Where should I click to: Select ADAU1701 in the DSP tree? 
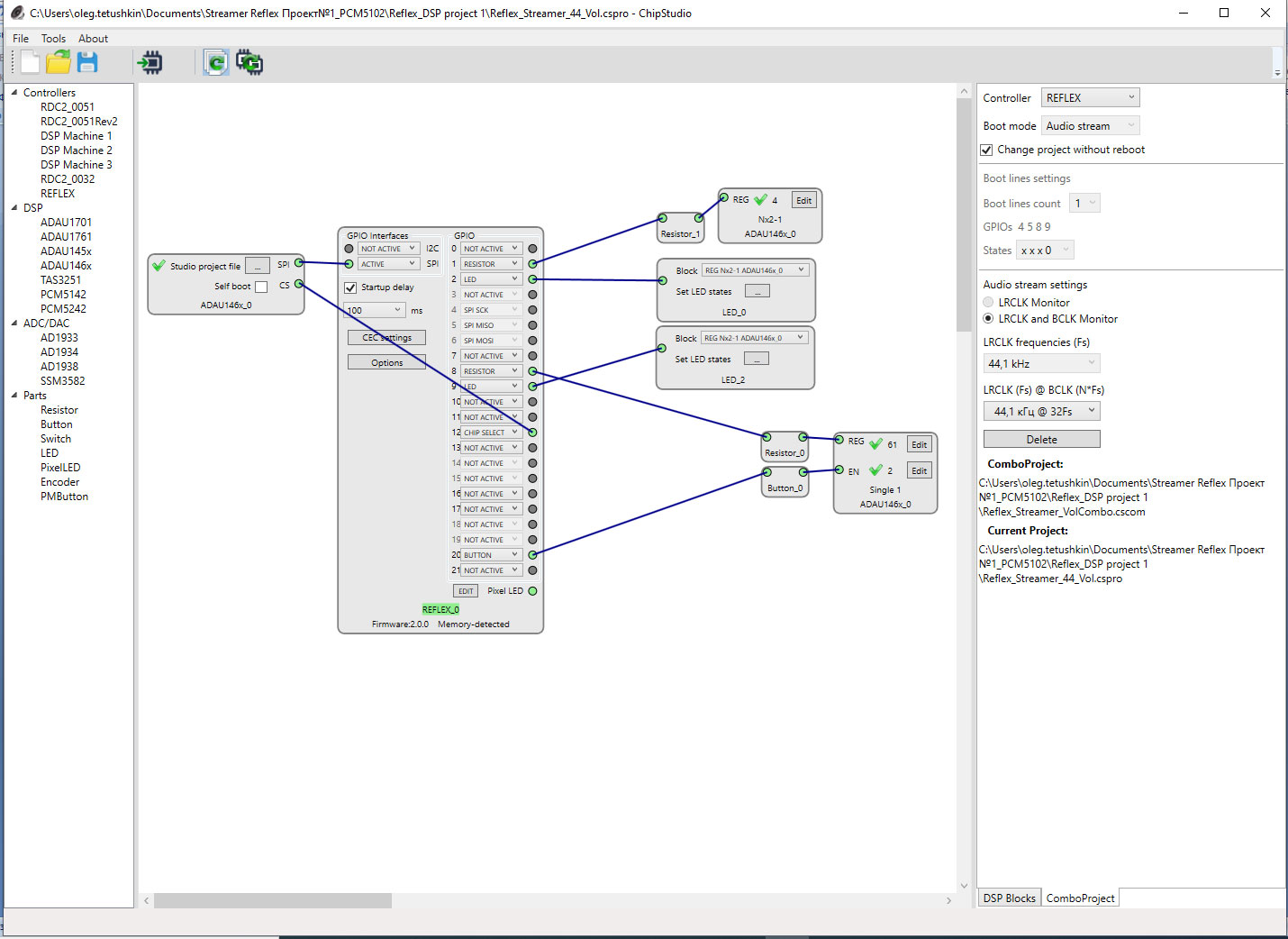pyautogui.click(x=66, y=222)
